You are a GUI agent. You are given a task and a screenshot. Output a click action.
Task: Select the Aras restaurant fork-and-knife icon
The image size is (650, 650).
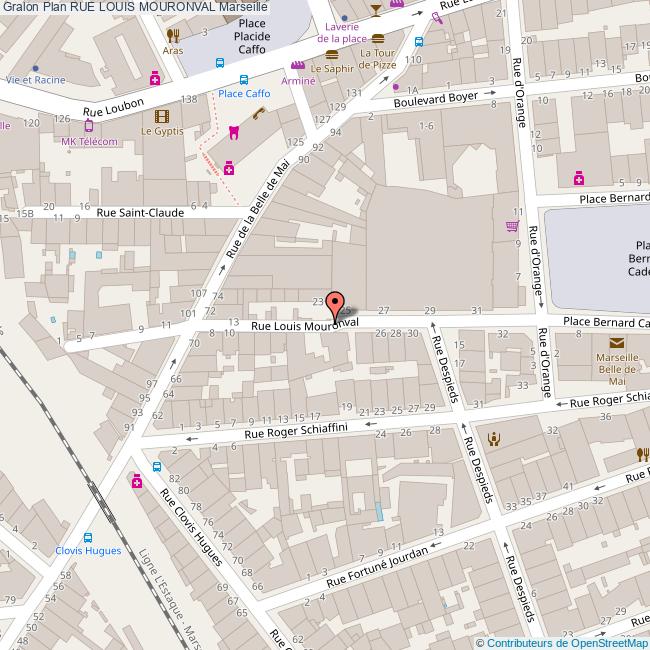(x=173, y=35)
